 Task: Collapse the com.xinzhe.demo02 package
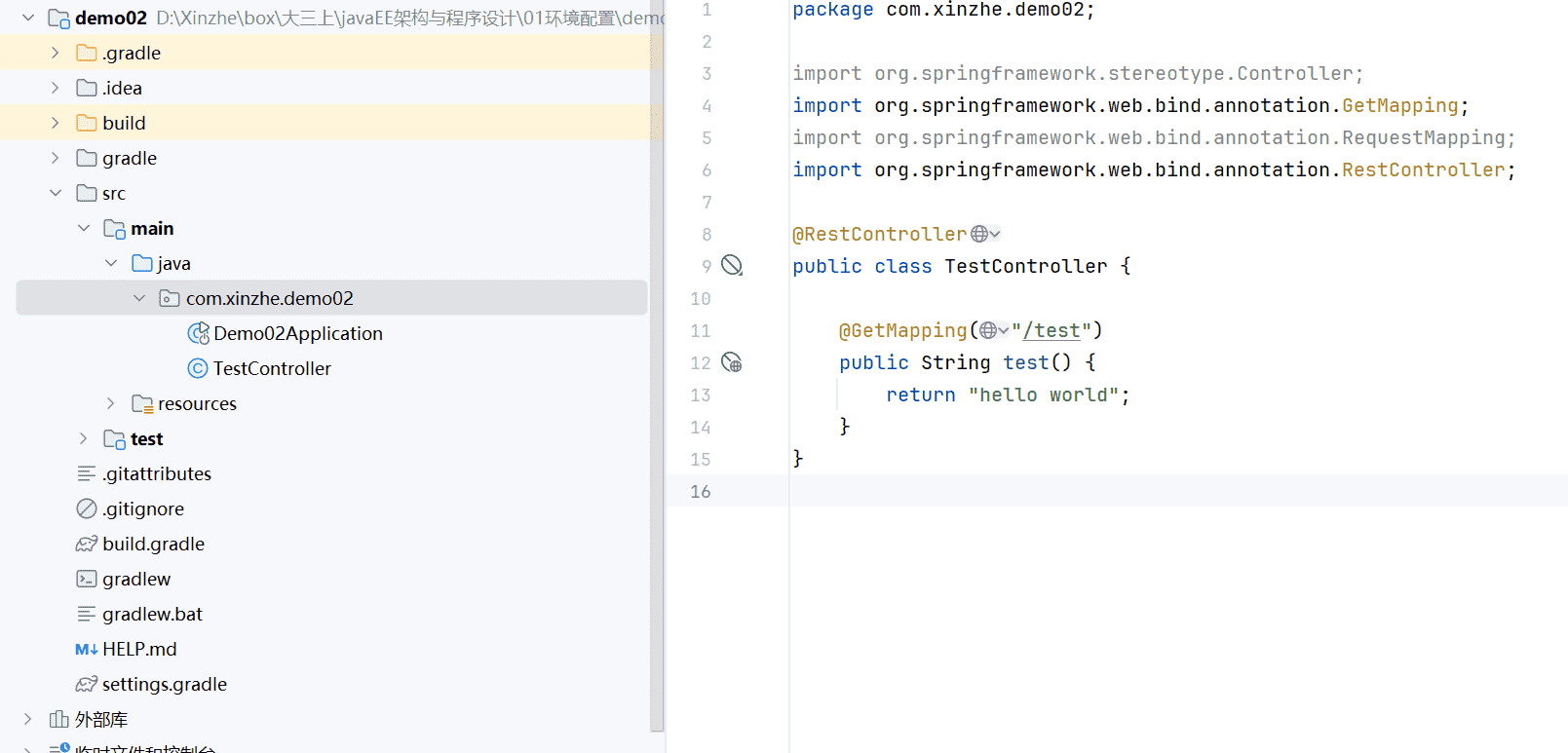click(x=139, y=298)
